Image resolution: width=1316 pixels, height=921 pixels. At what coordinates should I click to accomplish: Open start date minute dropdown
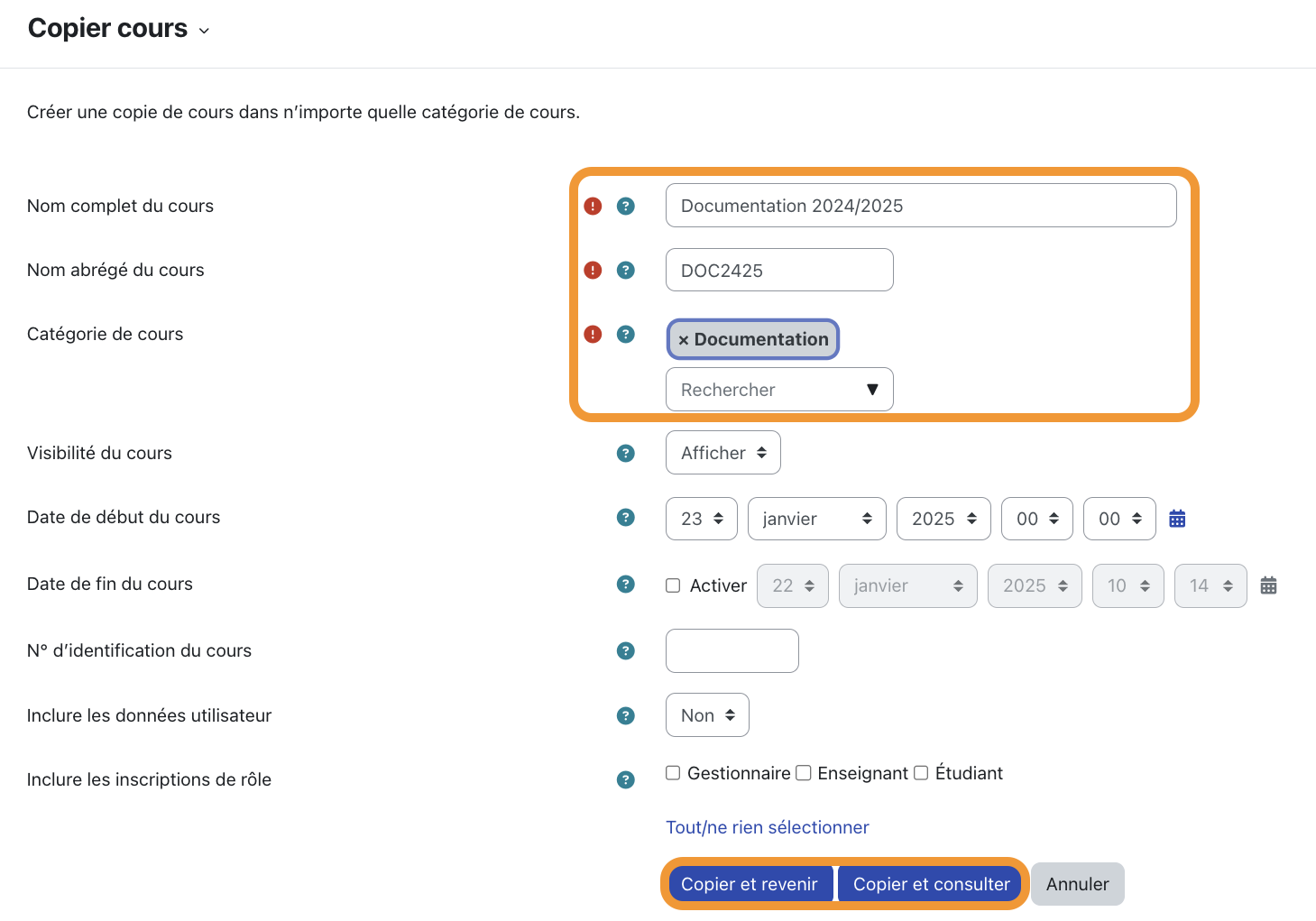1119,519
